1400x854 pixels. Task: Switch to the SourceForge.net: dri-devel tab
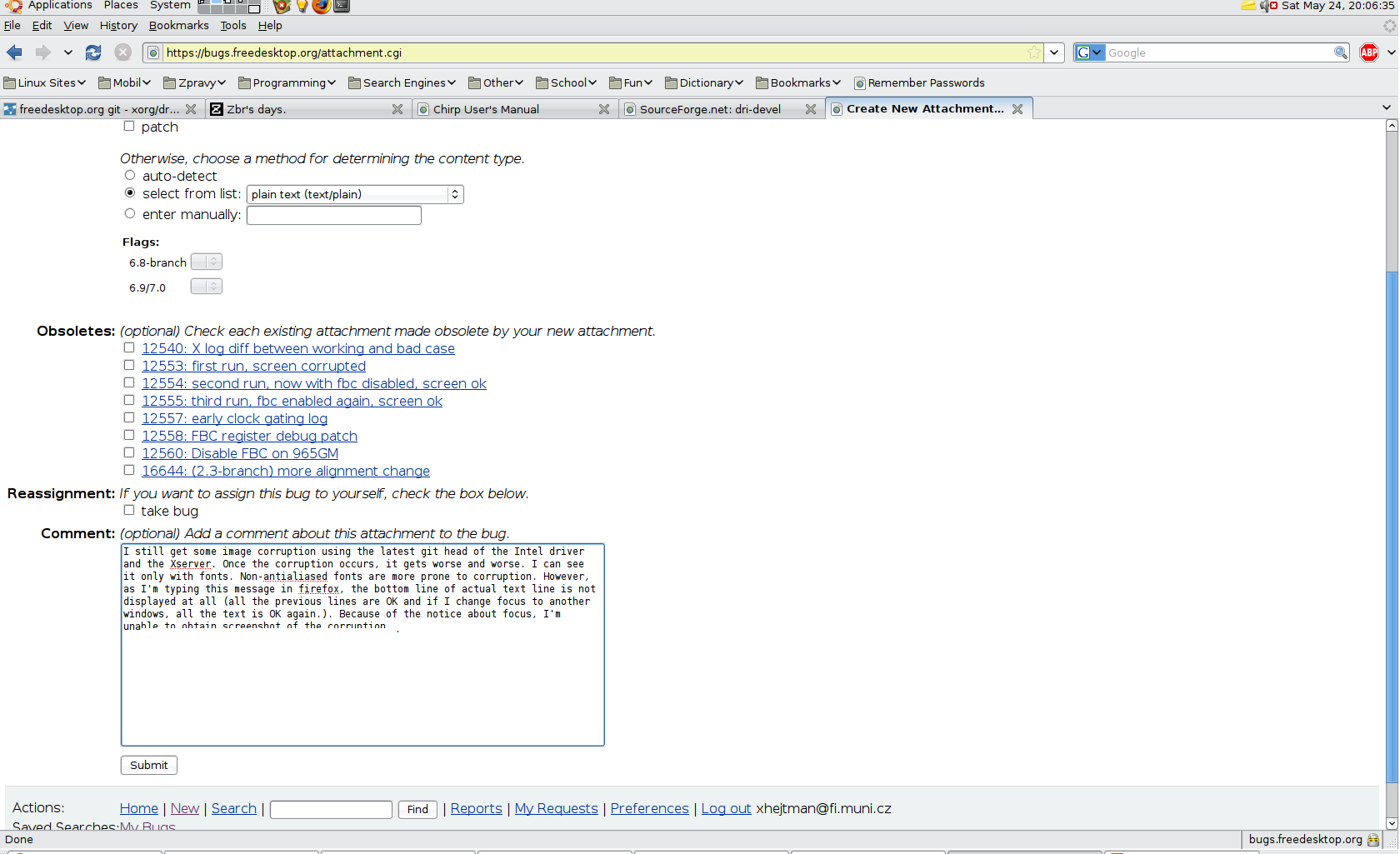pyautogui.click(x=710, y=109)
